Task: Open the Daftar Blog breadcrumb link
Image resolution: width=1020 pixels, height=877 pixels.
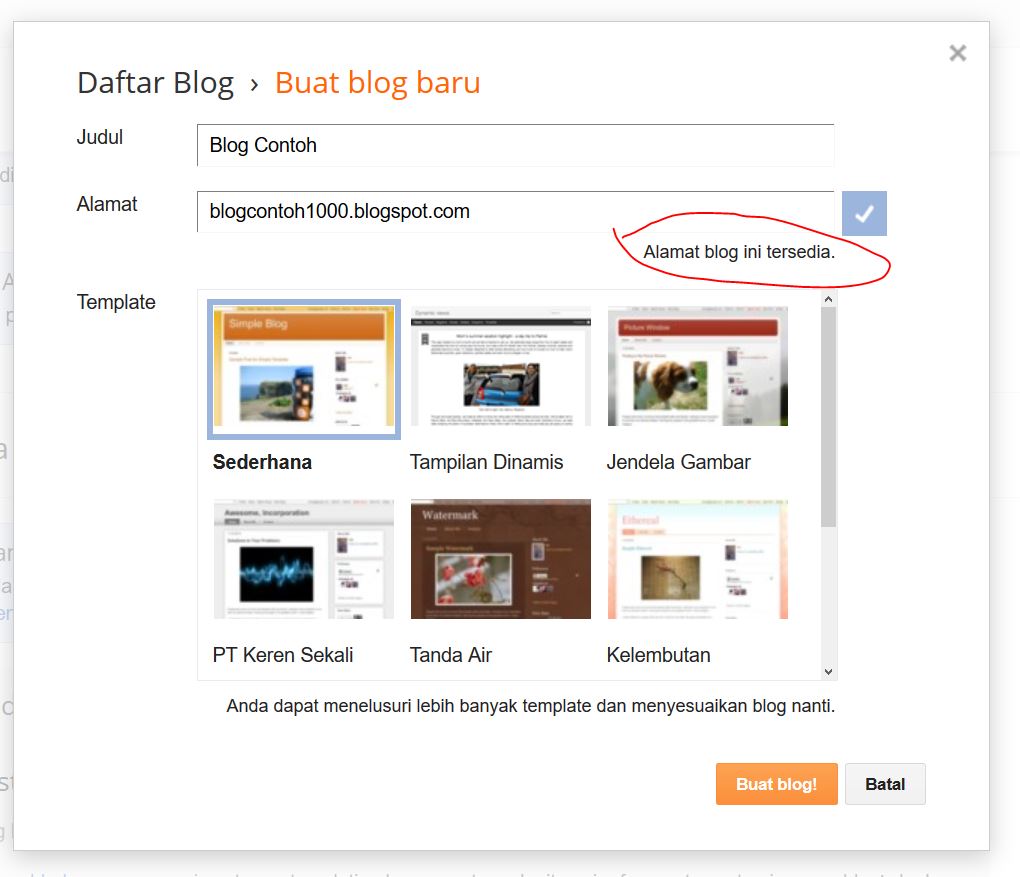Action: [x=155, y=83]
